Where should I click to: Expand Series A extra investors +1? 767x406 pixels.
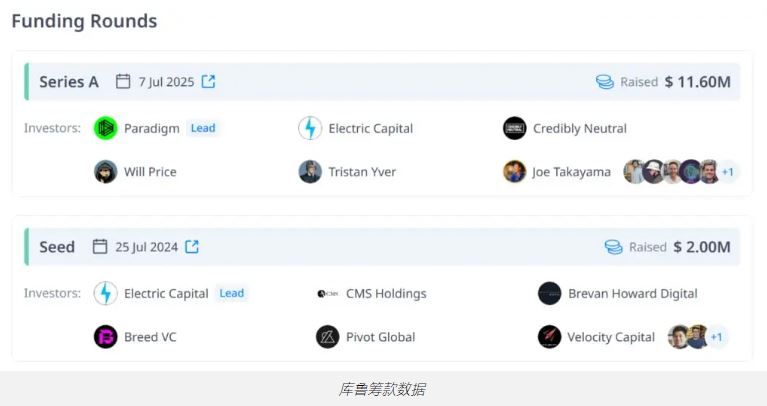(x=727, y=172)
